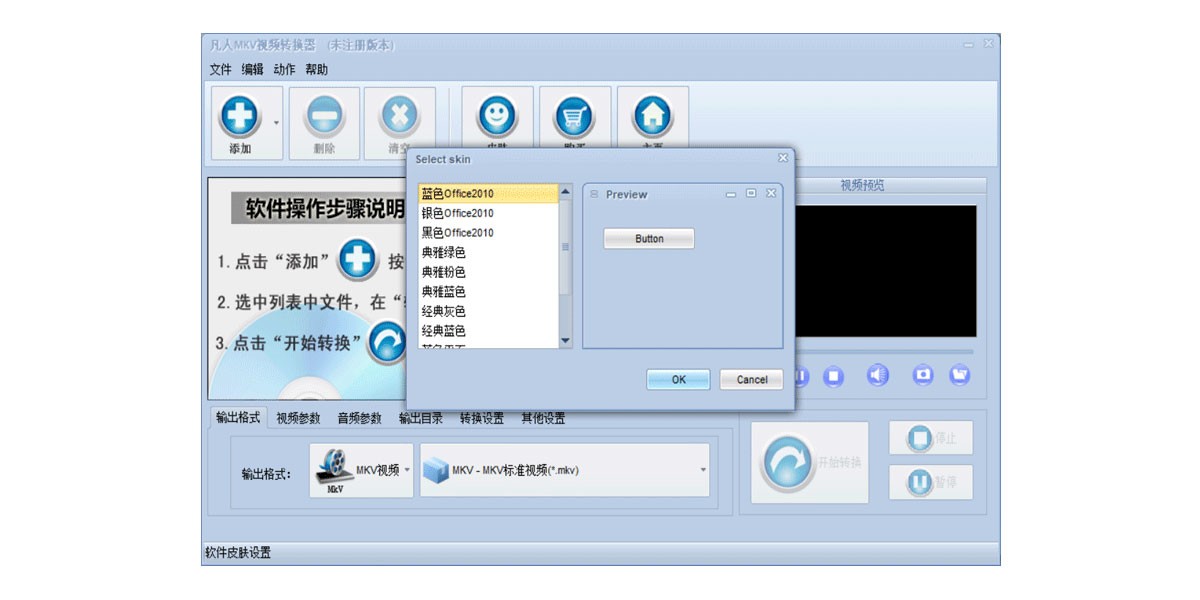The width and height of the screenshot is (1200, 600).
Task: Click the 开始转换 start convert button
Action: [x=810, y=462]
